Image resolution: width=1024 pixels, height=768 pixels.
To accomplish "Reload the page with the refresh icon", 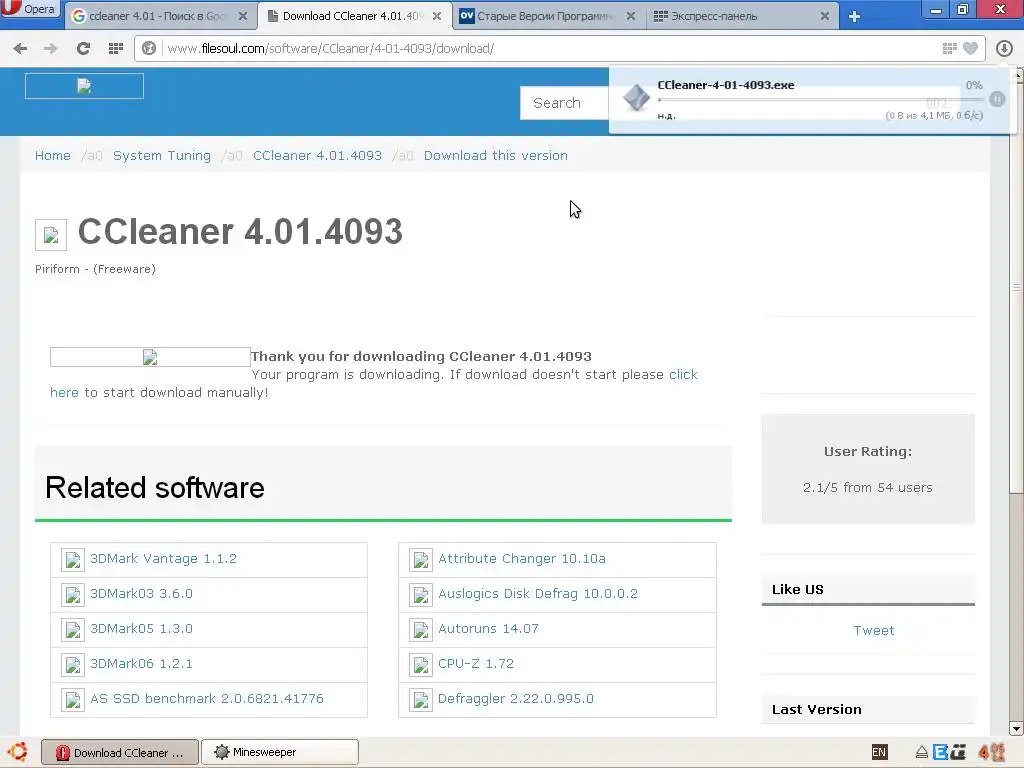I will point(83,48).
